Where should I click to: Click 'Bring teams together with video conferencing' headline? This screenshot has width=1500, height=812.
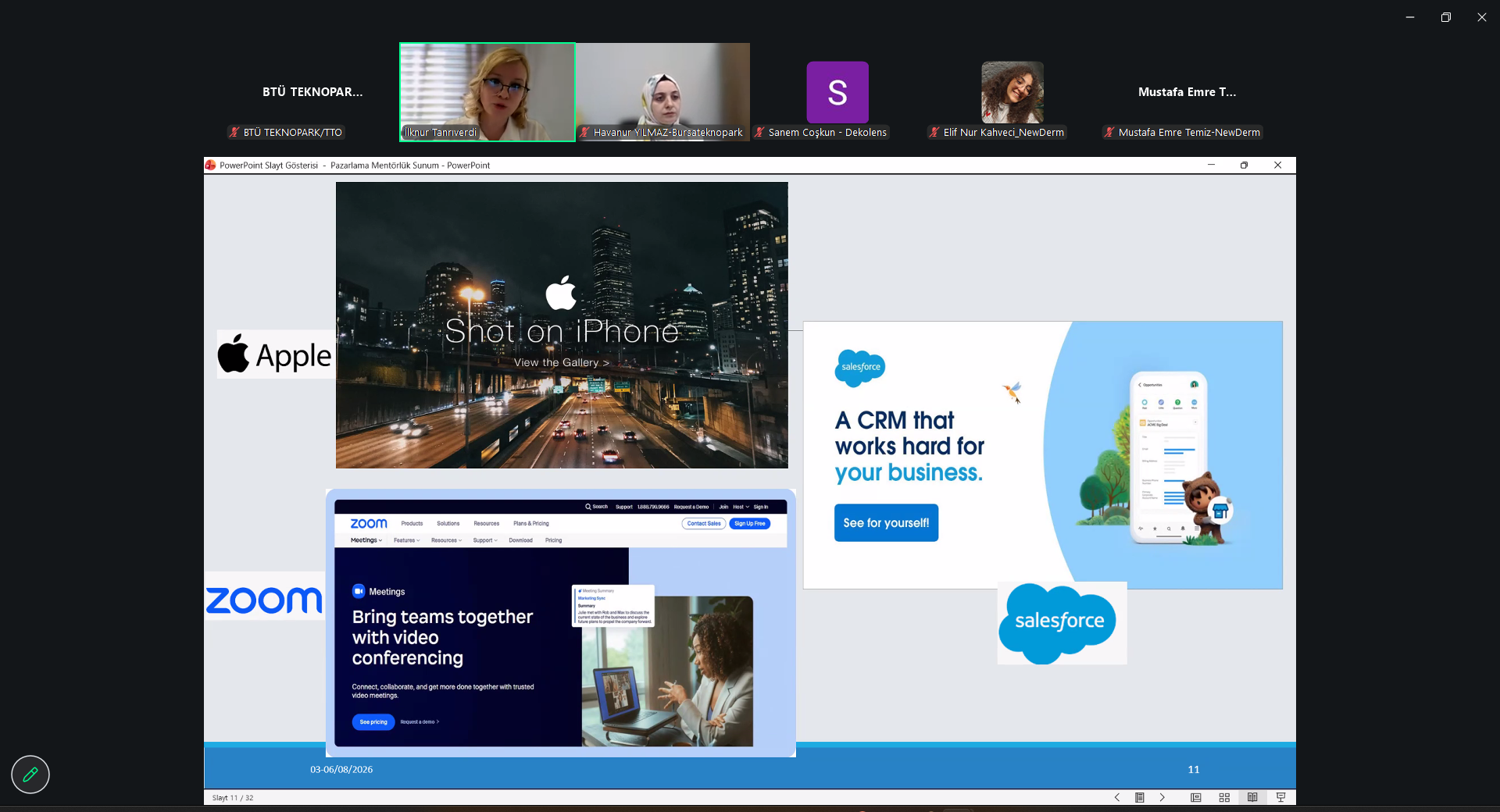click(x=442, y=637)
